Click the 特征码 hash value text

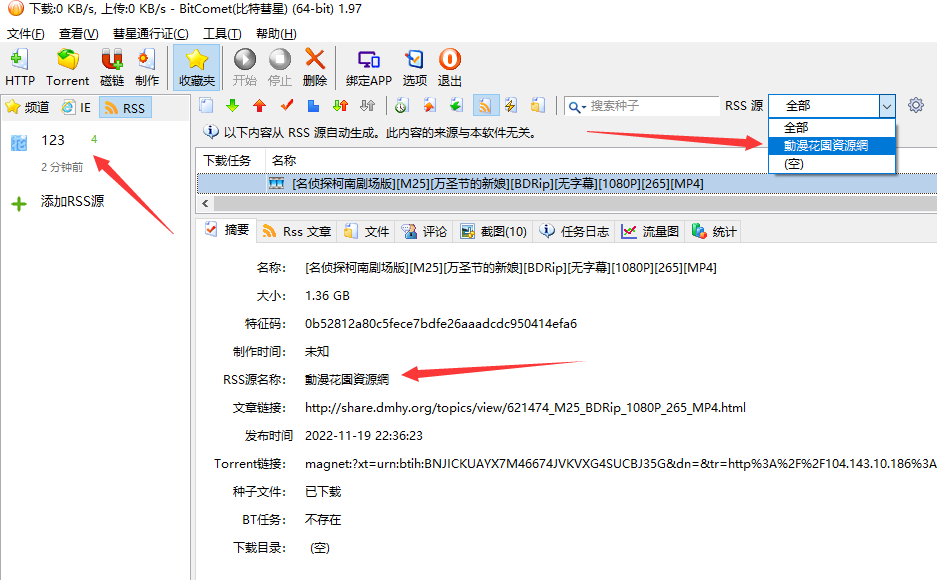tap(441, 324)
